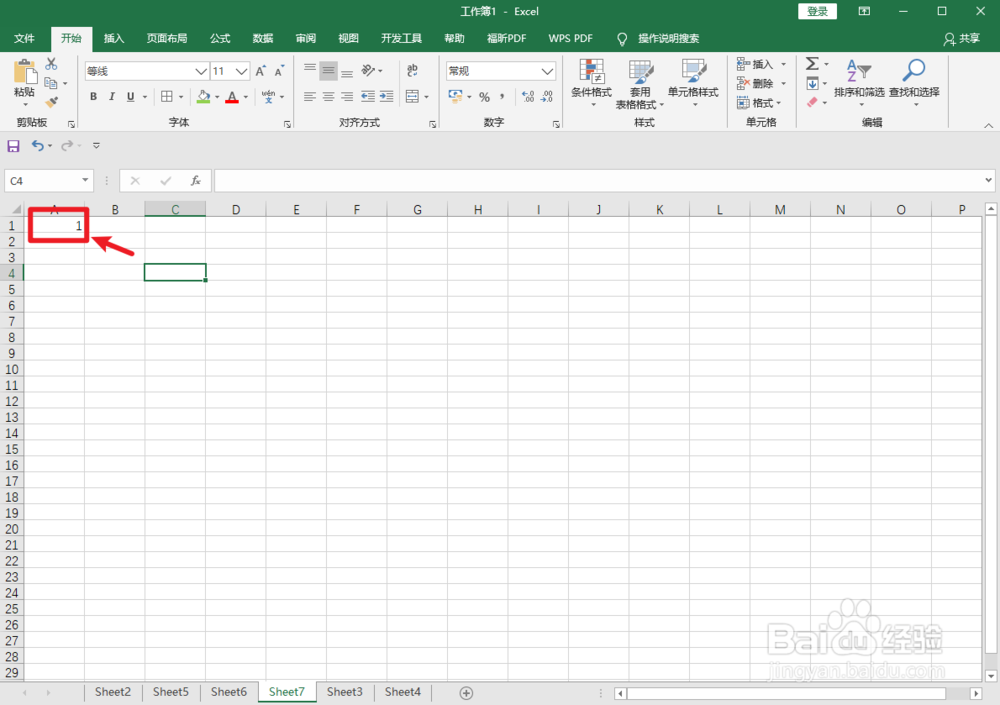
Task: Switch to the 插入 Insert tab
Action: (x=114, y=38)
